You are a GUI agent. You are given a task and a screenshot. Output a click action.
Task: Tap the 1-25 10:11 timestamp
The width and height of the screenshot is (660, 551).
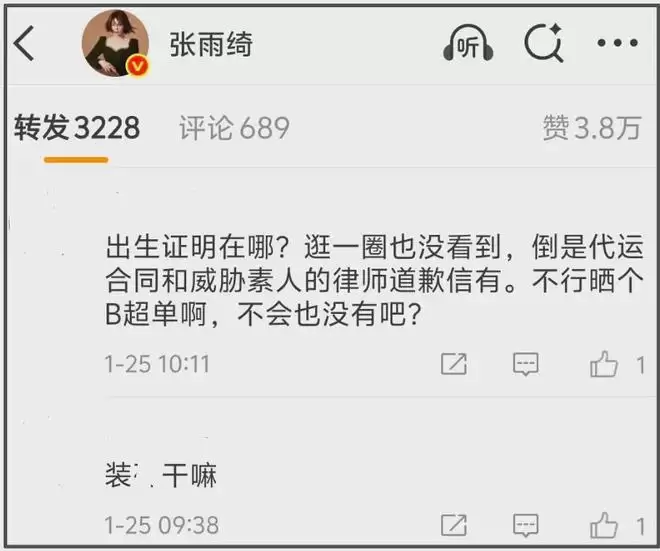pos(157,364)
